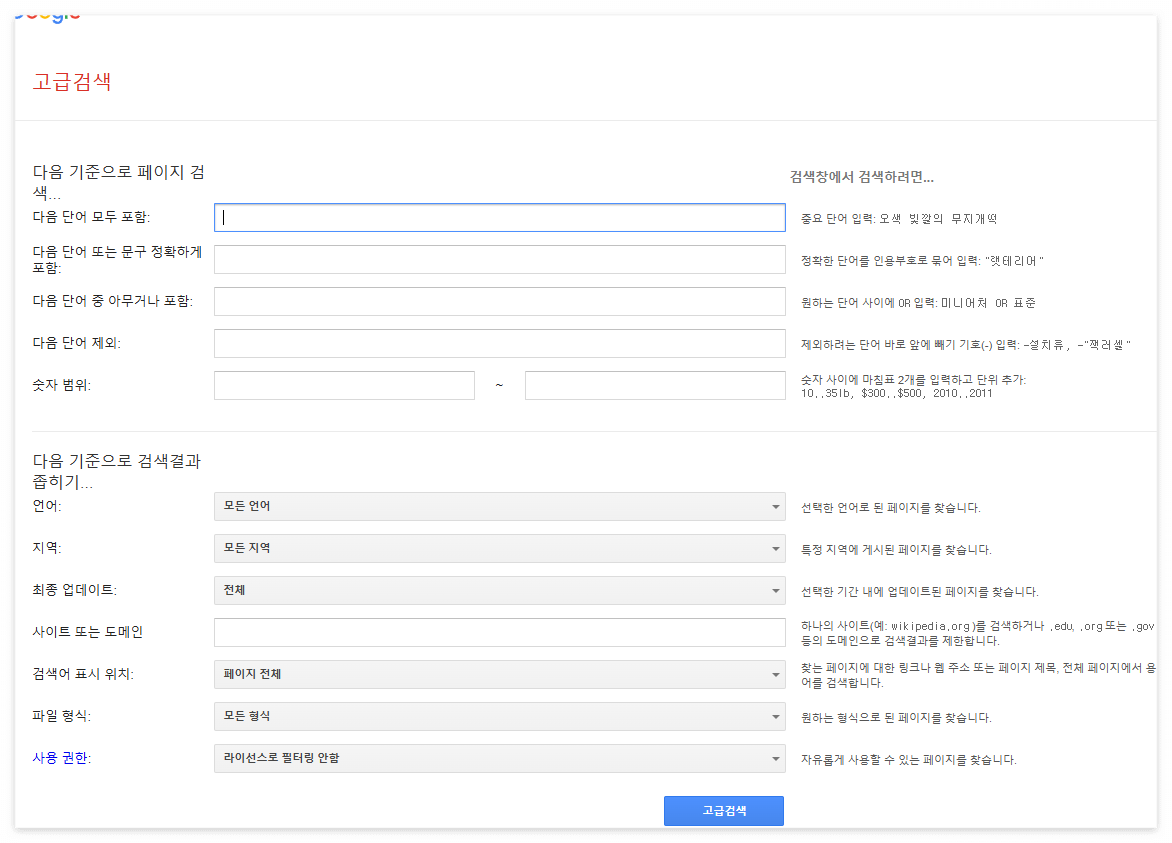The height and width of the screenshot is (843, 1172).
Task: Open the 모든 지역 region selector
Action: click(x=500, y=549)
